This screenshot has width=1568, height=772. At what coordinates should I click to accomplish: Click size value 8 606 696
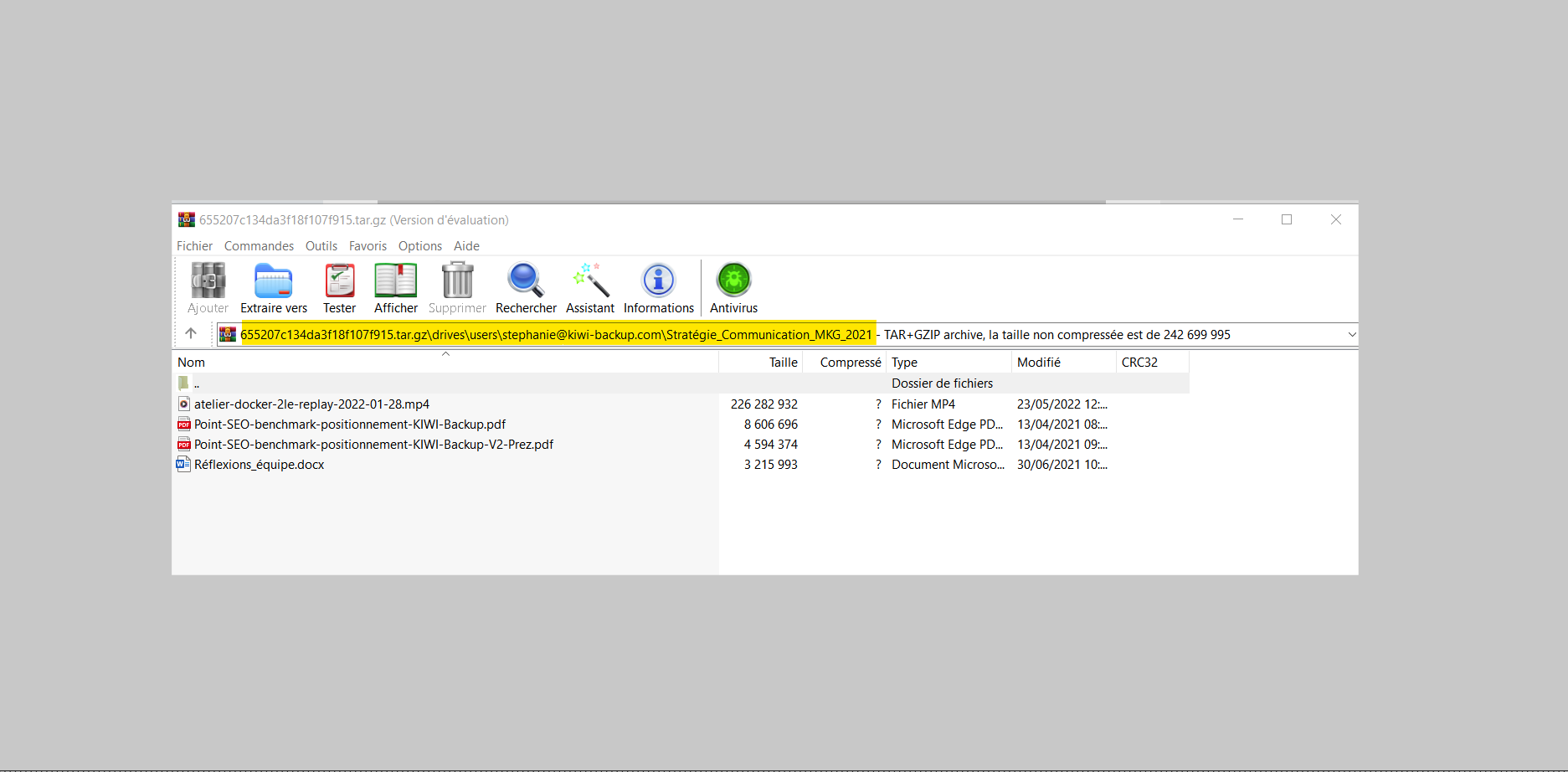tap(771, 425)
